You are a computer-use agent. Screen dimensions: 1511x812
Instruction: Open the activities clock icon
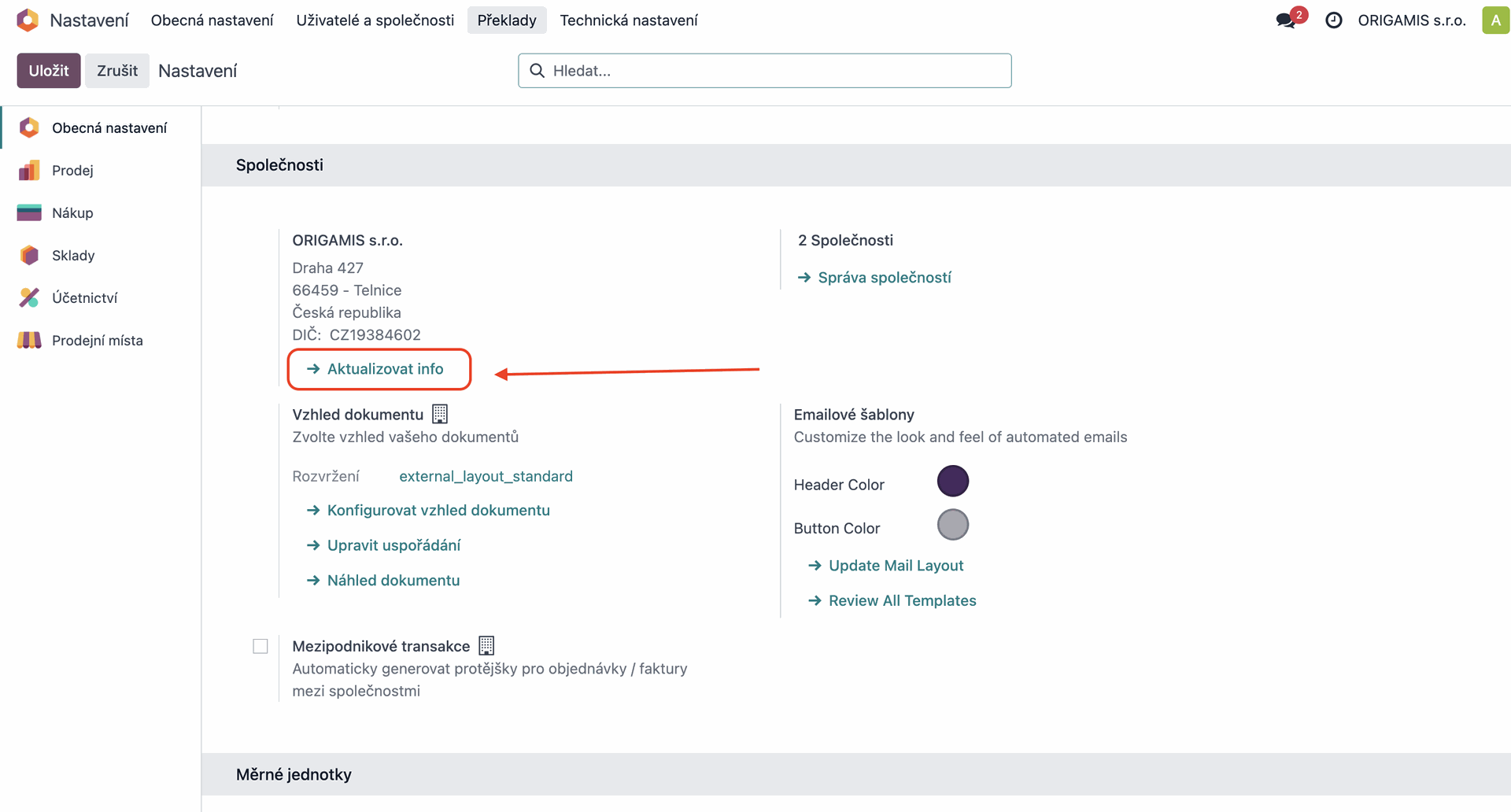point(1334,20)
